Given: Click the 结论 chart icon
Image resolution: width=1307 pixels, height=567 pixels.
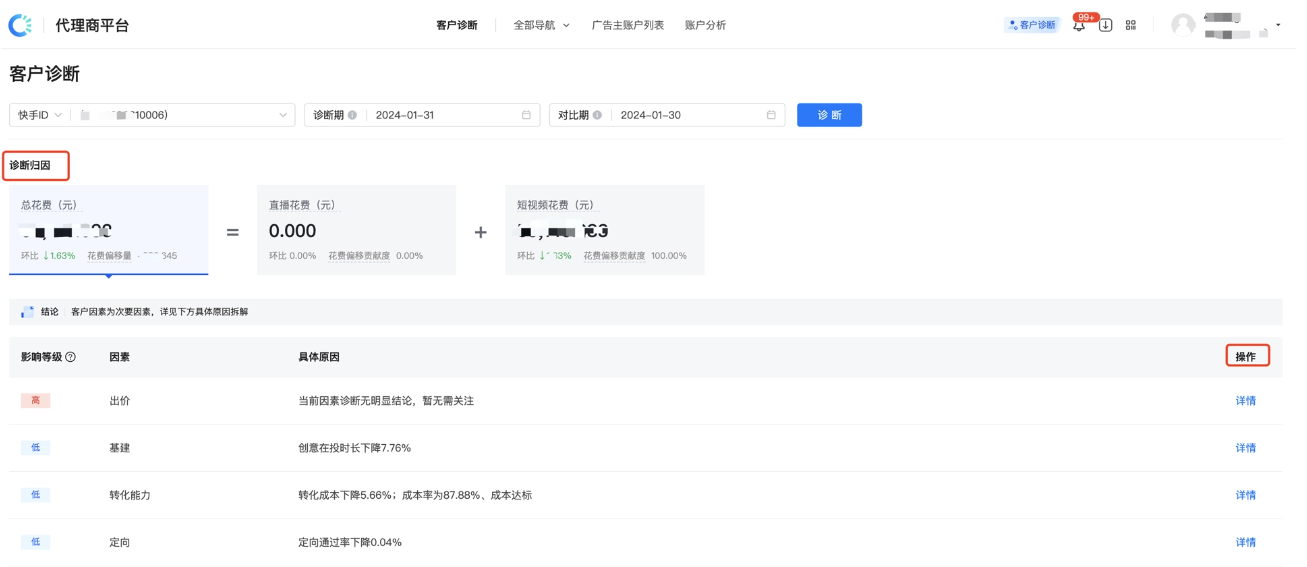Looking at the screenshot, I should tap(27, 312).
